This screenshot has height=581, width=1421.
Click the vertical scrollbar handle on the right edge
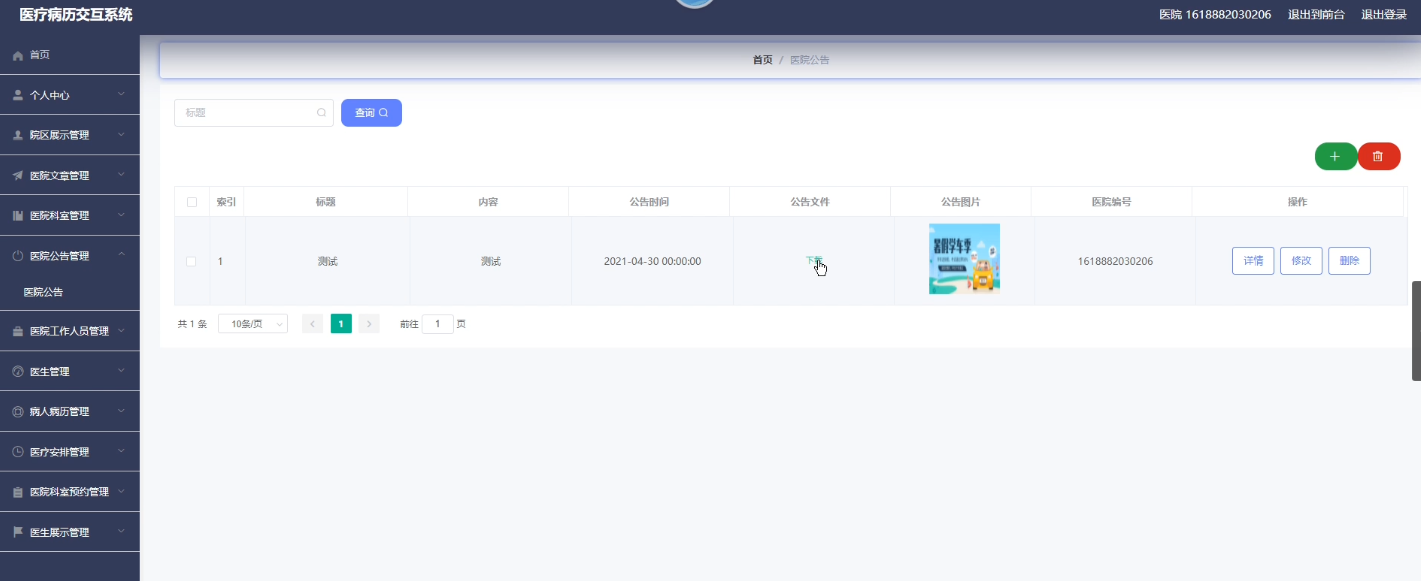1416,331
